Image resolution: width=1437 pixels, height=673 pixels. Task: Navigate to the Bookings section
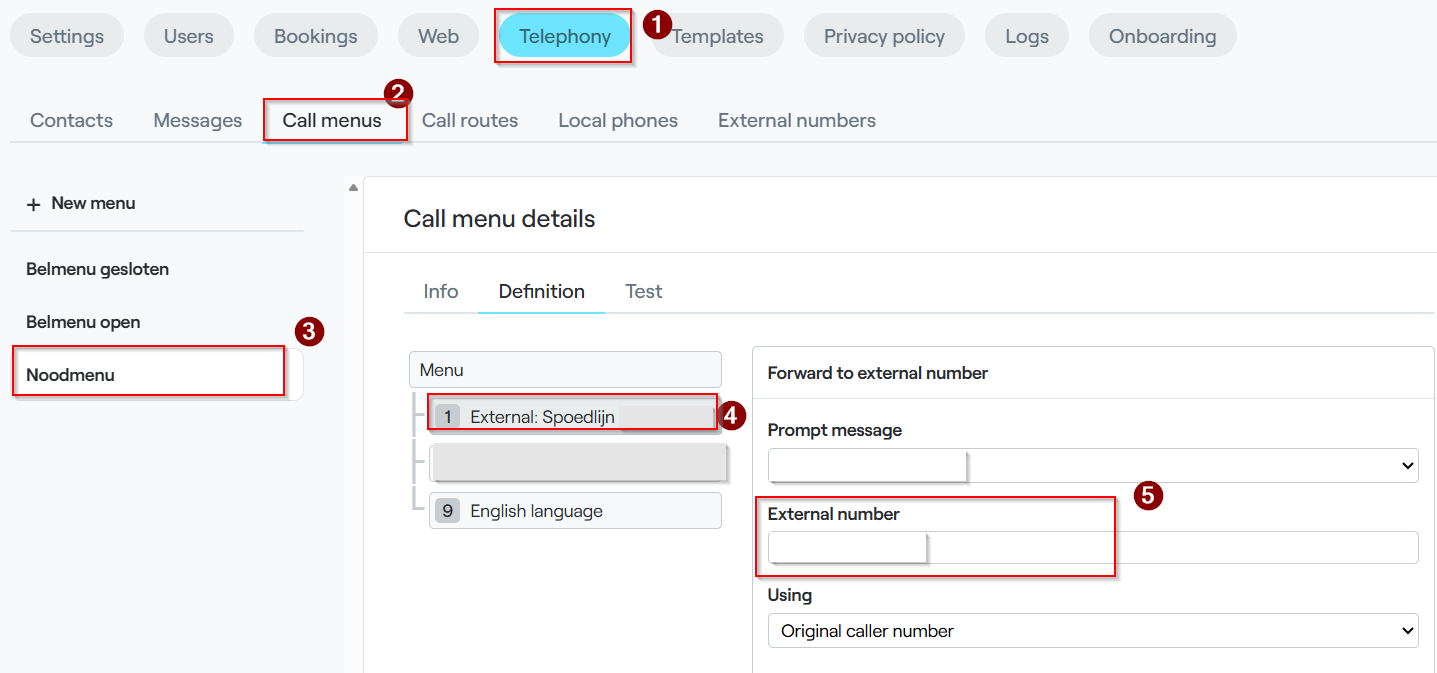click(x=316, y=36)
